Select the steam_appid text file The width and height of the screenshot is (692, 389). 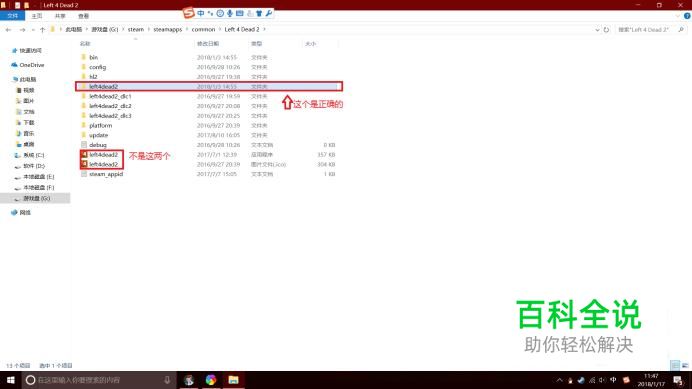coord(106,174)
